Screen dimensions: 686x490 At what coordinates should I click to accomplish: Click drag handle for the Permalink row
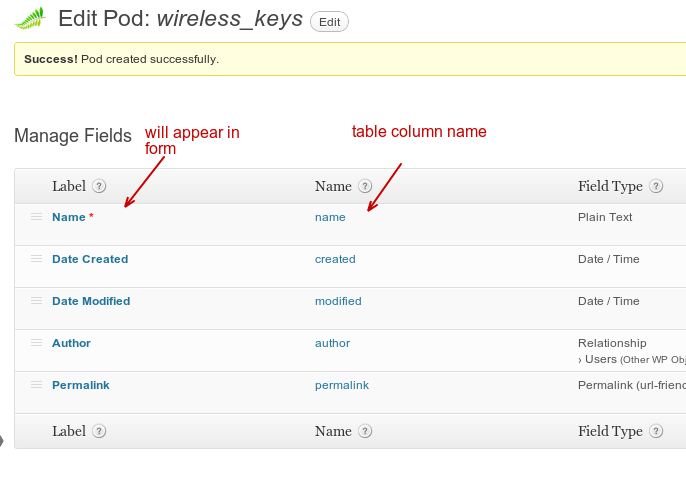(x=36, y=385)
